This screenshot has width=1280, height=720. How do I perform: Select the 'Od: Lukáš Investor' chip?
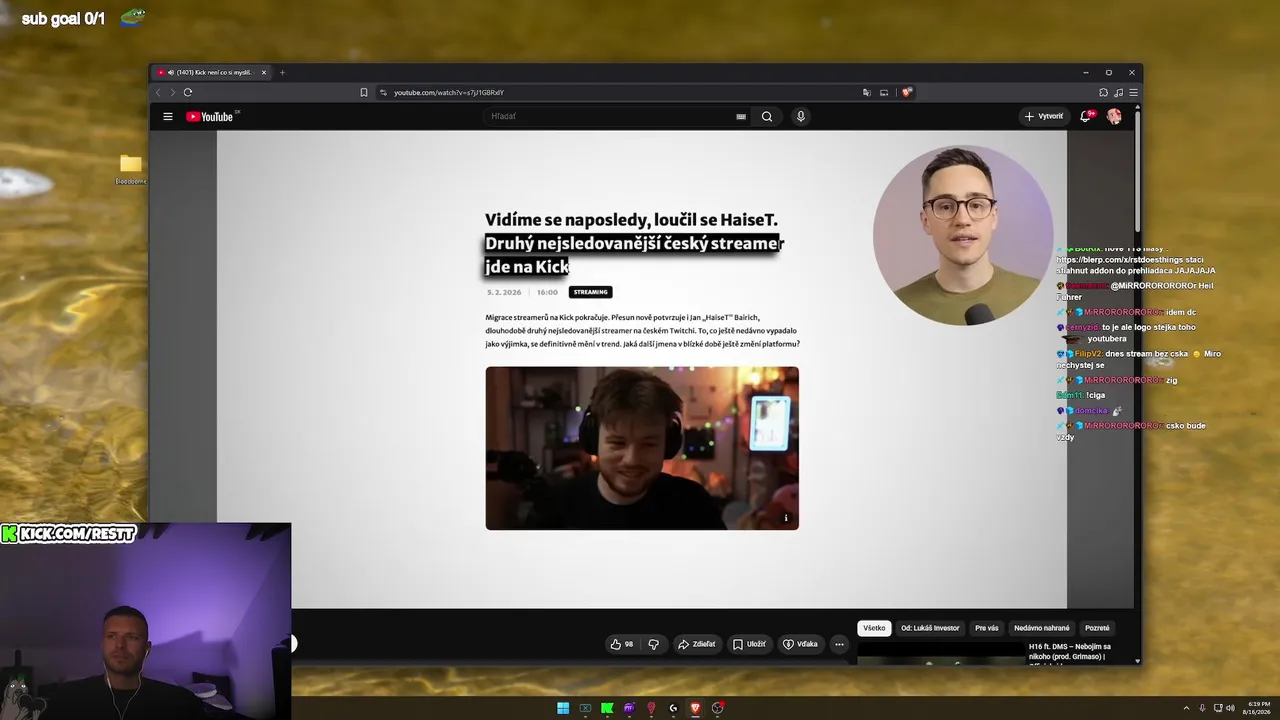930,628
